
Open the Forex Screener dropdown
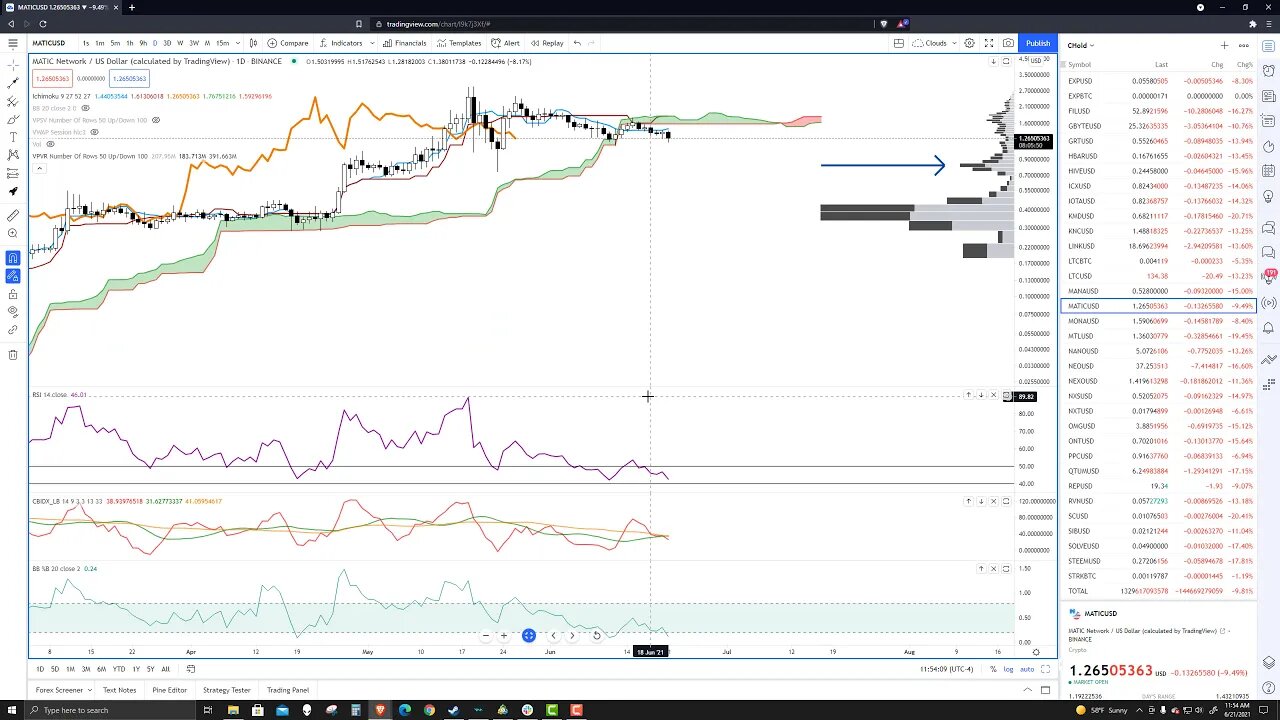pyautogui.click(x=64, y=690)
